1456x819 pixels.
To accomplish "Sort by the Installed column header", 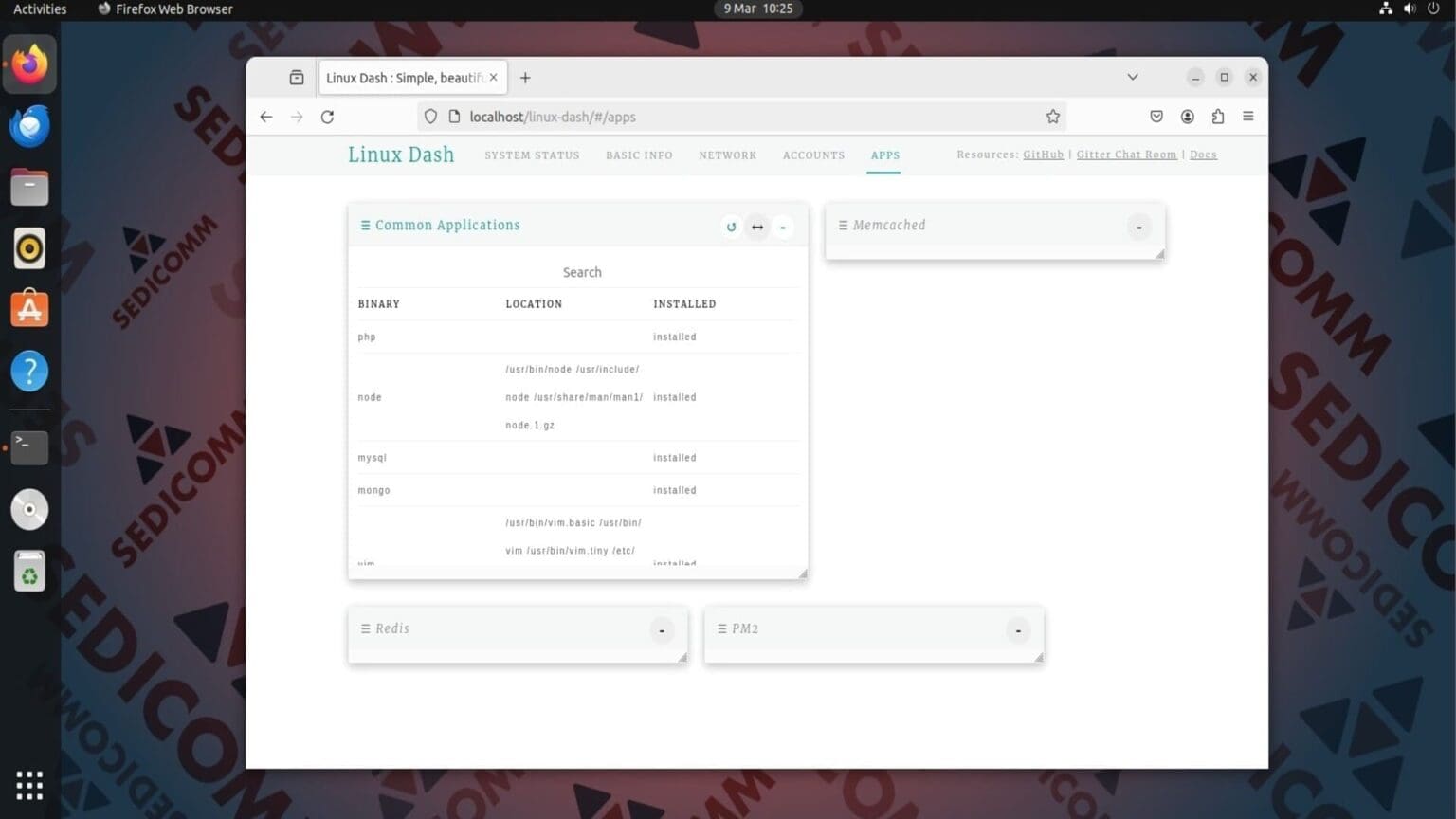I will pos(684,304).
